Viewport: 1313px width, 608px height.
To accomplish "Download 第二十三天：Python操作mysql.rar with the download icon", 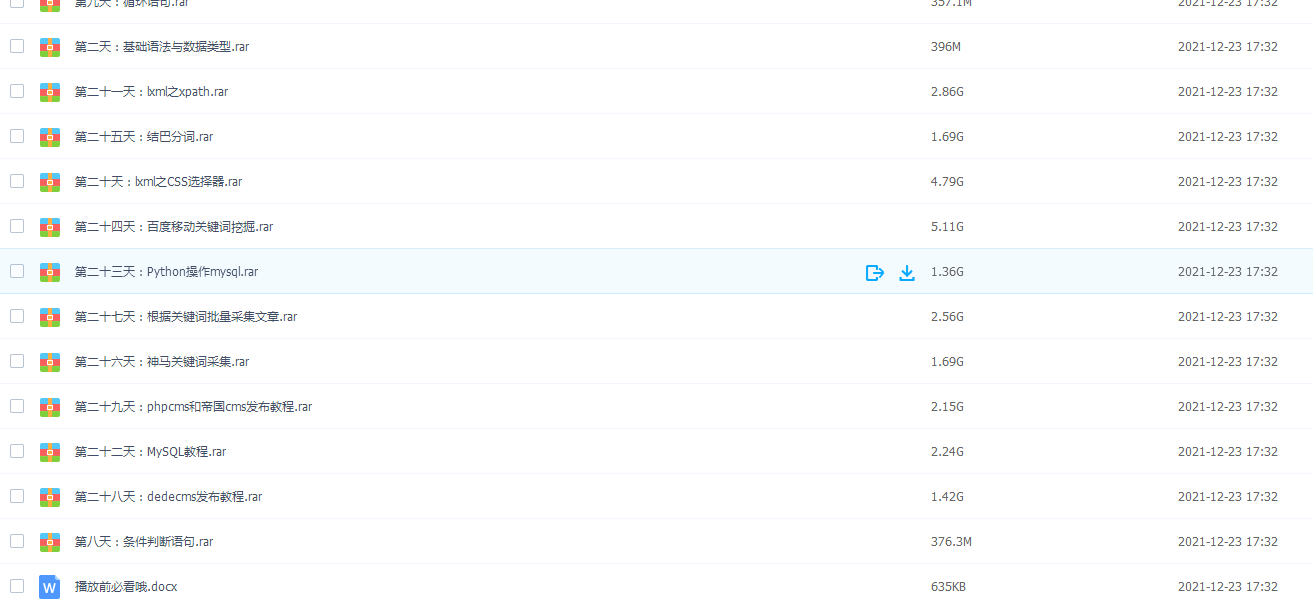I will (x=907, y=272).
